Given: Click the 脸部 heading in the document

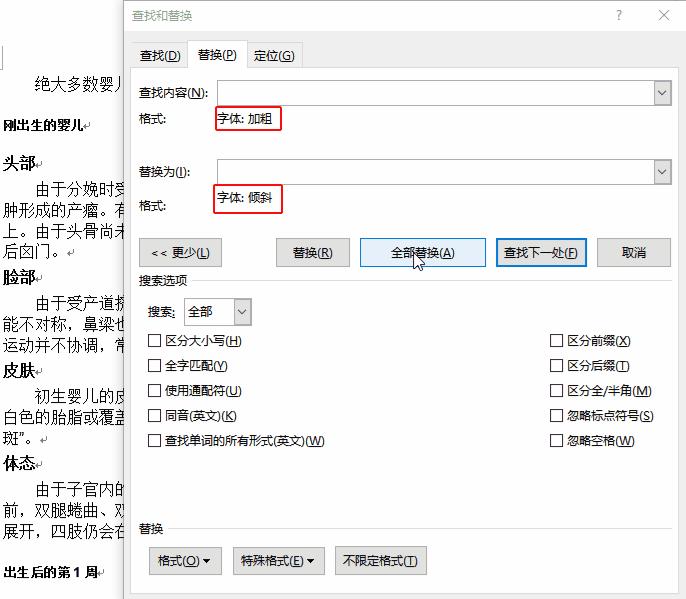Looking at the screenshot, I should click(19, 277).
